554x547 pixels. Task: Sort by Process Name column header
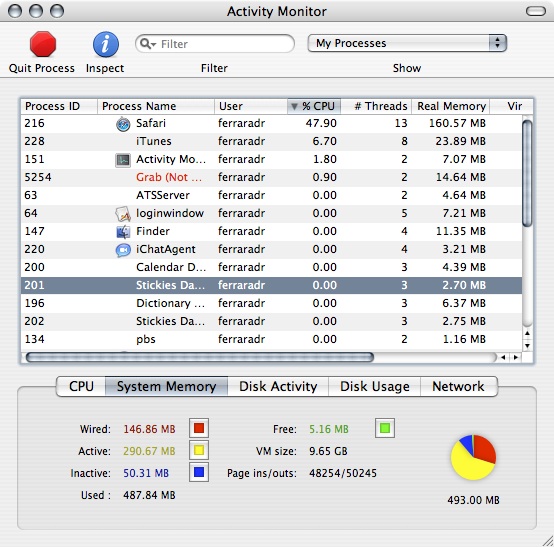(x=156, y=106)
